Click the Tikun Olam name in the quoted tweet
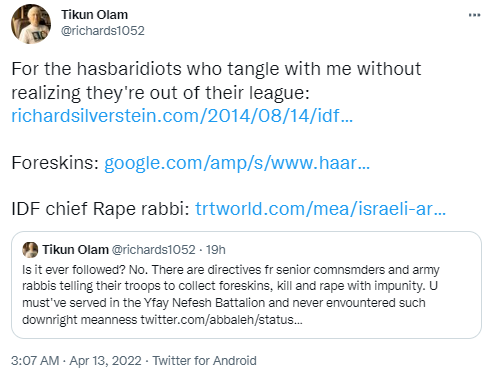Screen dimensions: 487x375 coord(75,250)
